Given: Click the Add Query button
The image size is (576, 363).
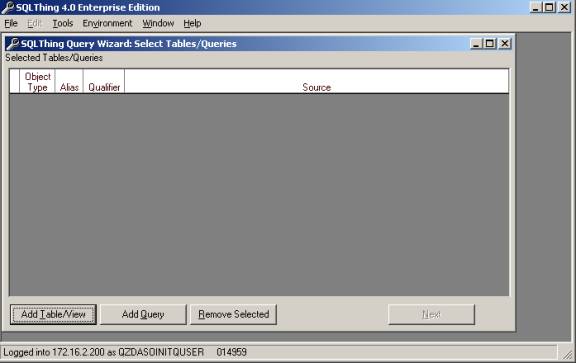Looking at the screenshot, I should pyautogui.click(x=143, y=315).
